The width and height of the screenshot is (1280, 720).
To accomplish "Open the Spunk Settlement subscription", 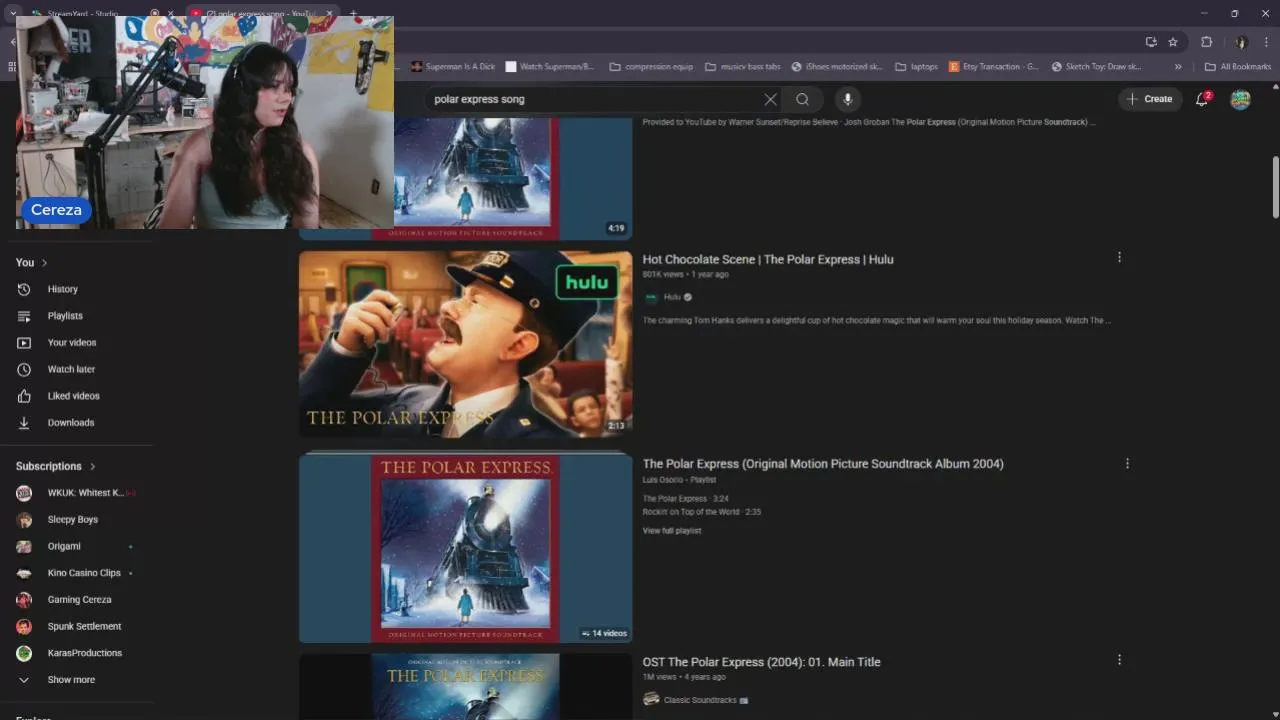I will pyautogui.click(x=84, y=626).
